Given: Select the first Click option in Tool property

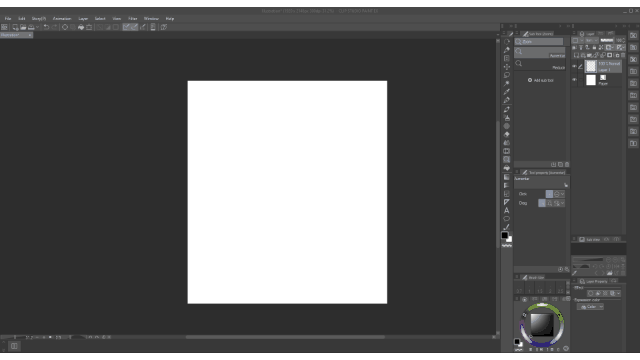Looking at the screenshot, I should pos(549,194).
